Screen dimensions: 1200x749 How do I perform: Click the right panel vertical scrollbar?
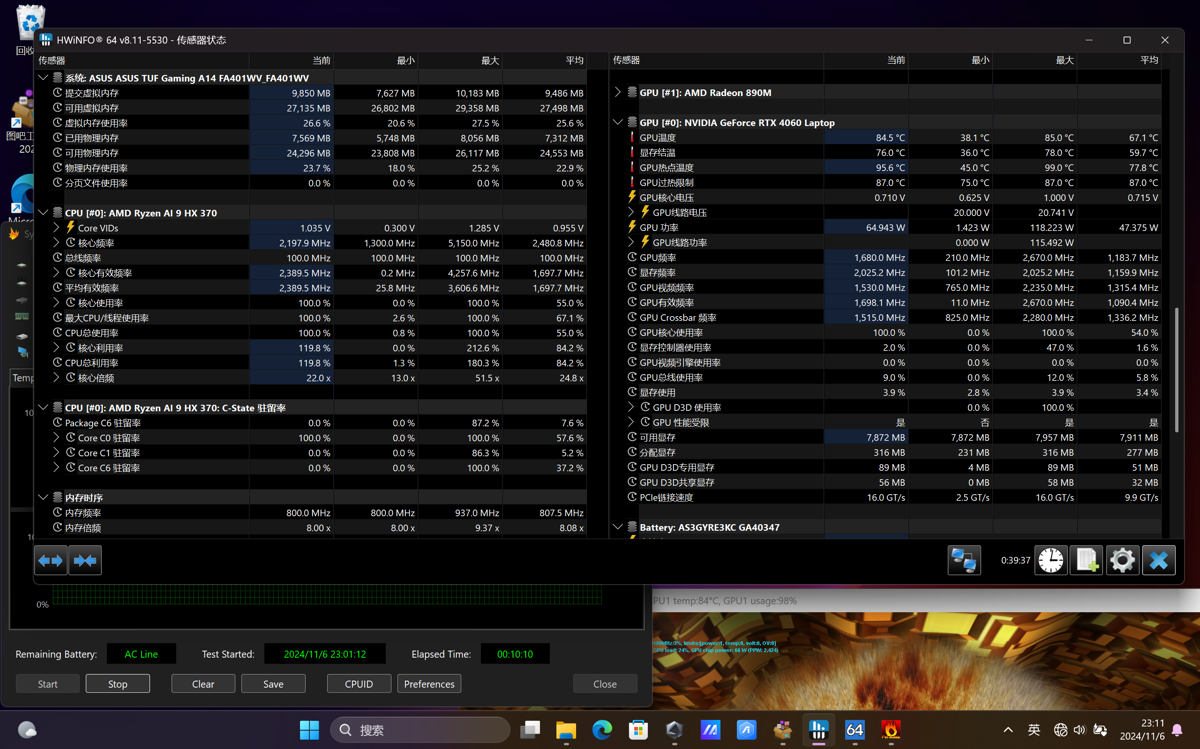point(1176,370)
